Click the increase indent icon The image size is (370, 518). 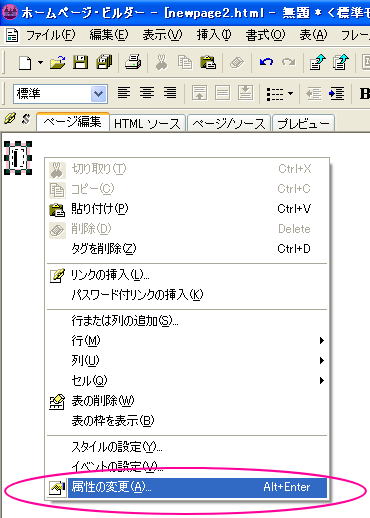tap(337, 93)
